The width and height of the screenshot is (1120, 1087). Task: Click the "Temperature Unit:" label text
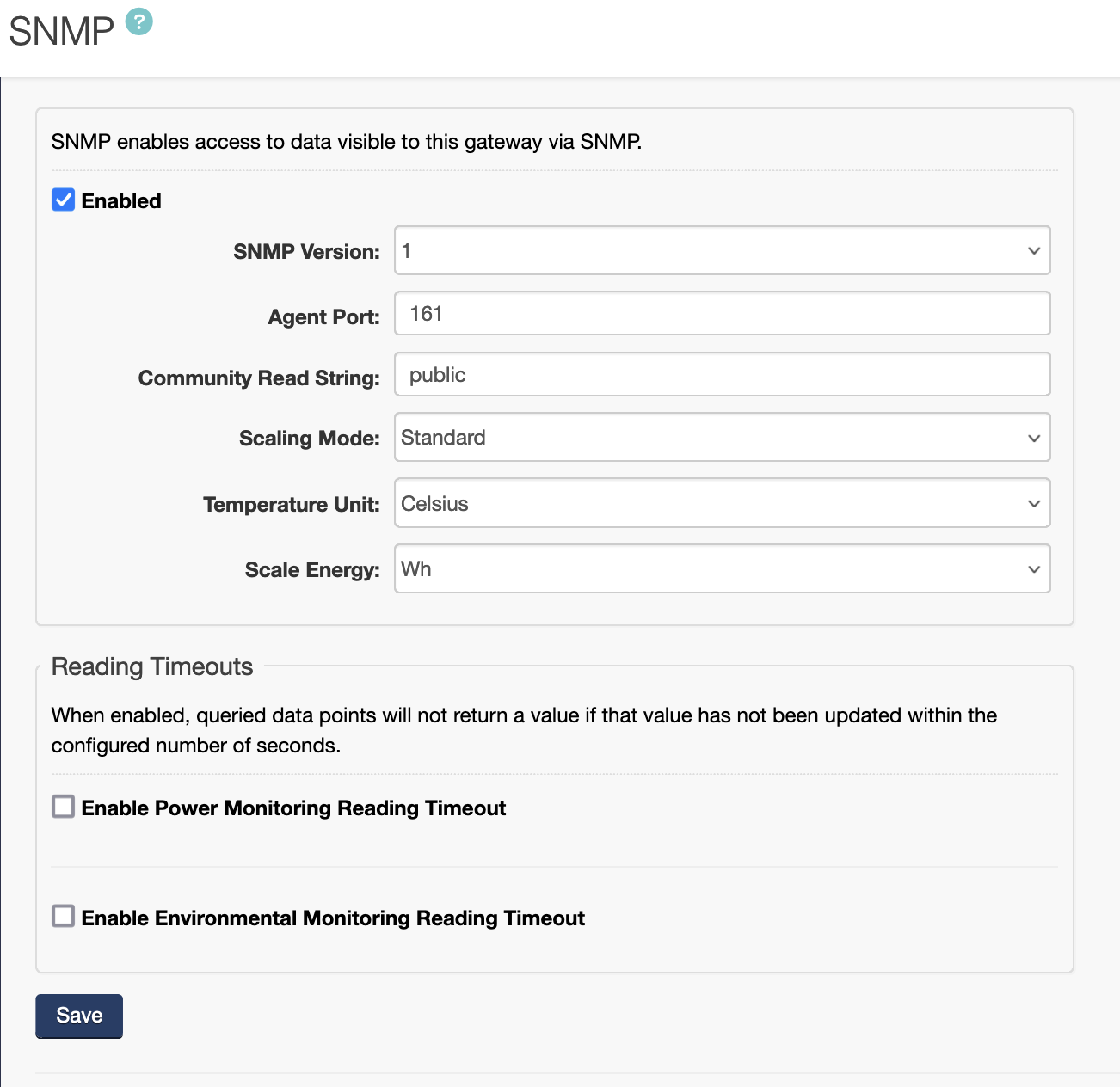(x=291, y=505)
